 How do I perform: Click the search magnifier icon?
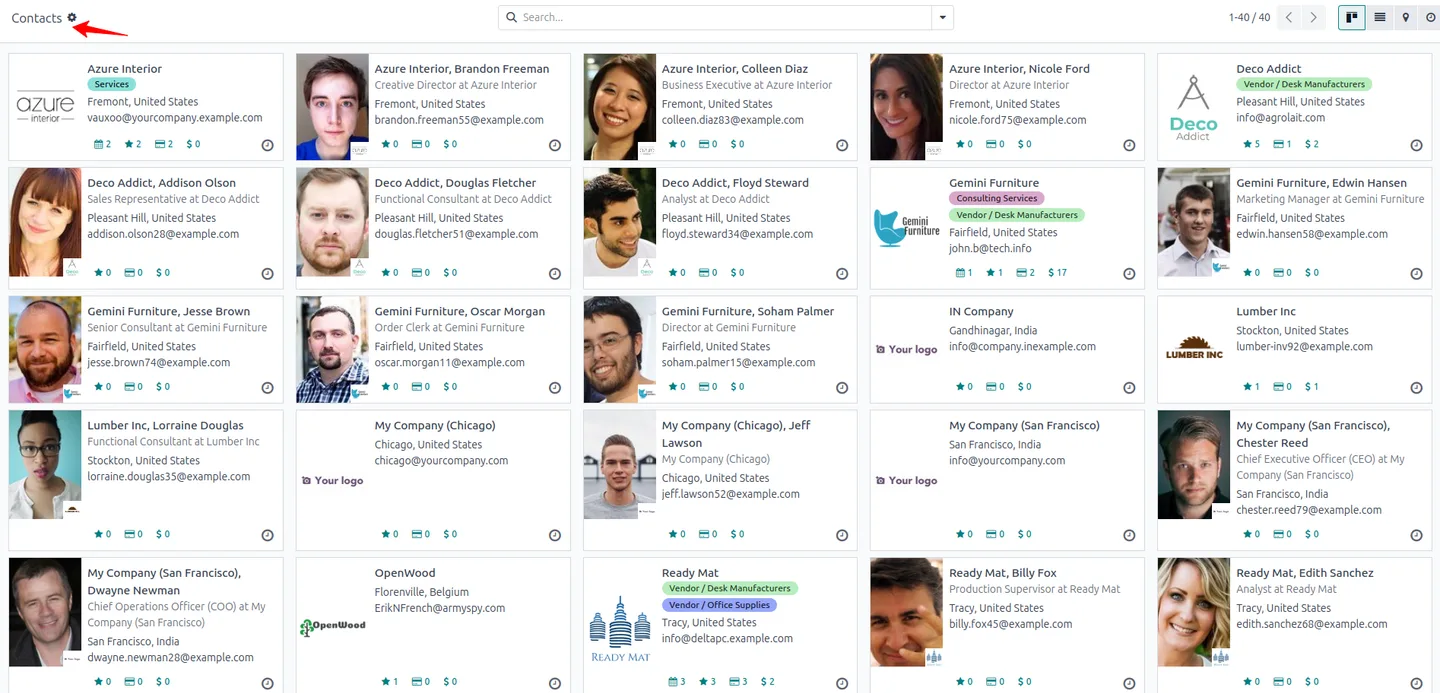coord(511,17)
